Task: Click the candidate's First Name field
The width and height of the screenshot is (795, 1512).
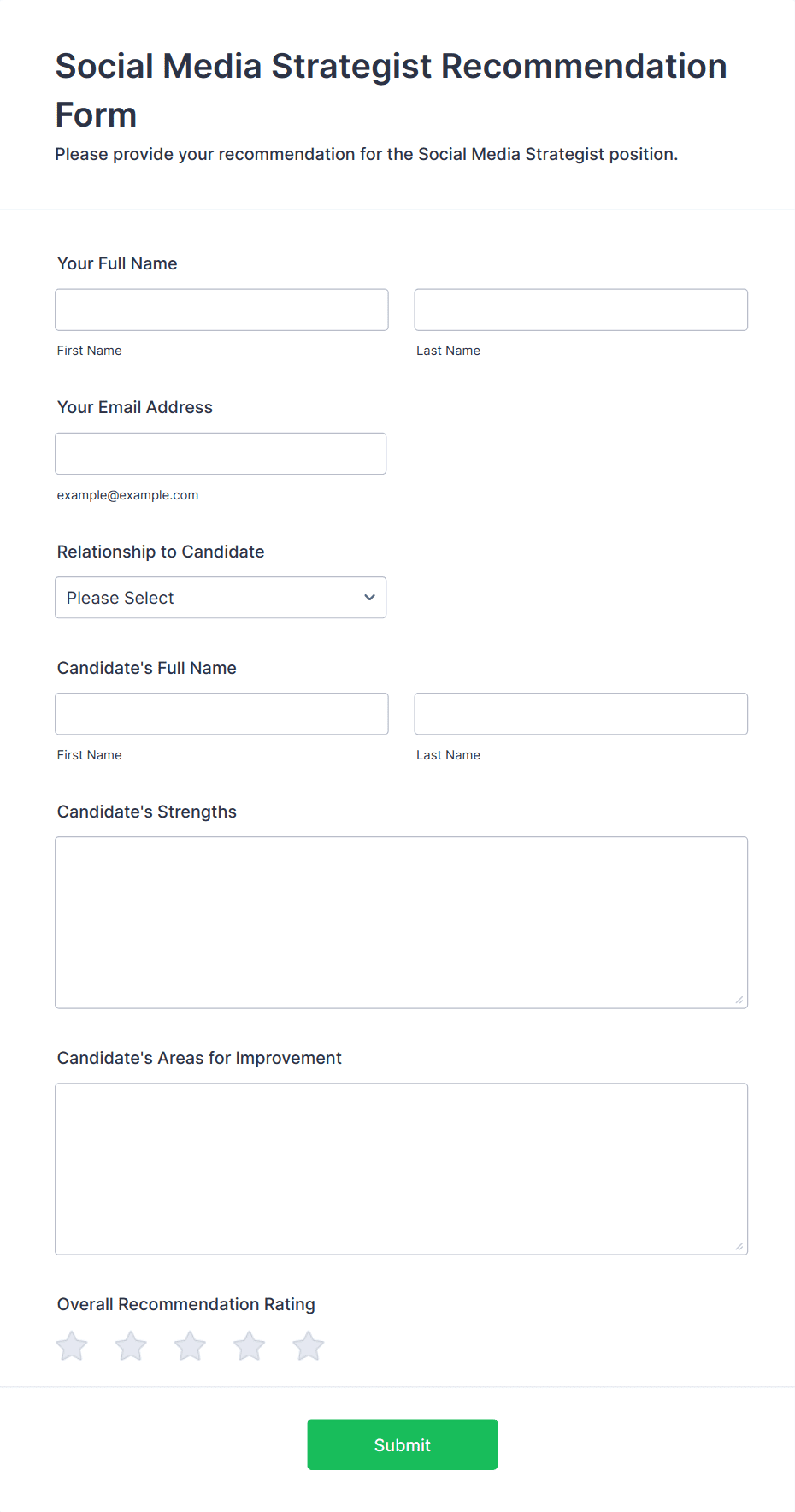Action: 221,714
